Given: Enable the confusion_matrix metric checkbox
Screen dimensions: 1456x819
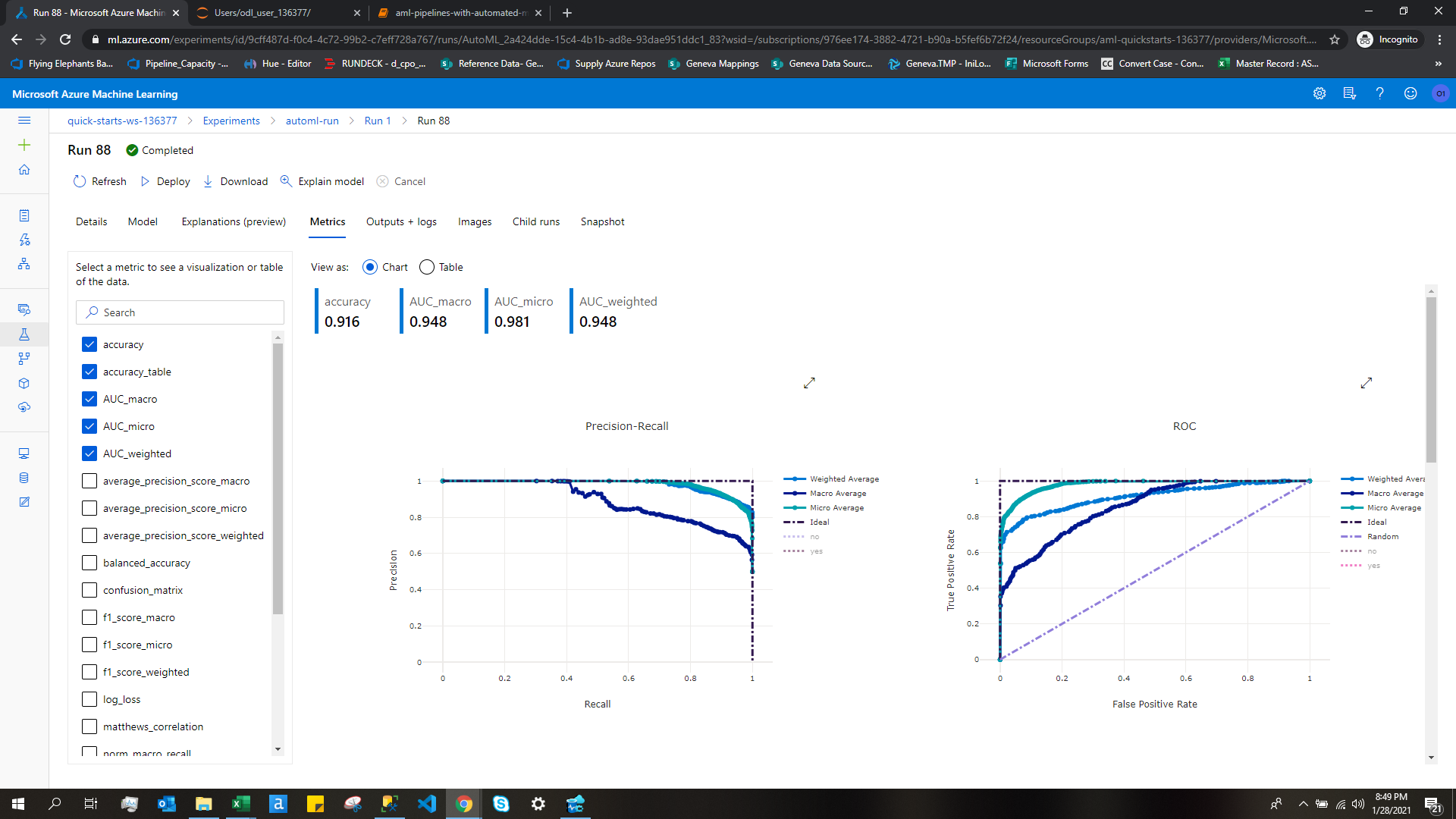Looking at the screenshot, I should tap(89, 590).
